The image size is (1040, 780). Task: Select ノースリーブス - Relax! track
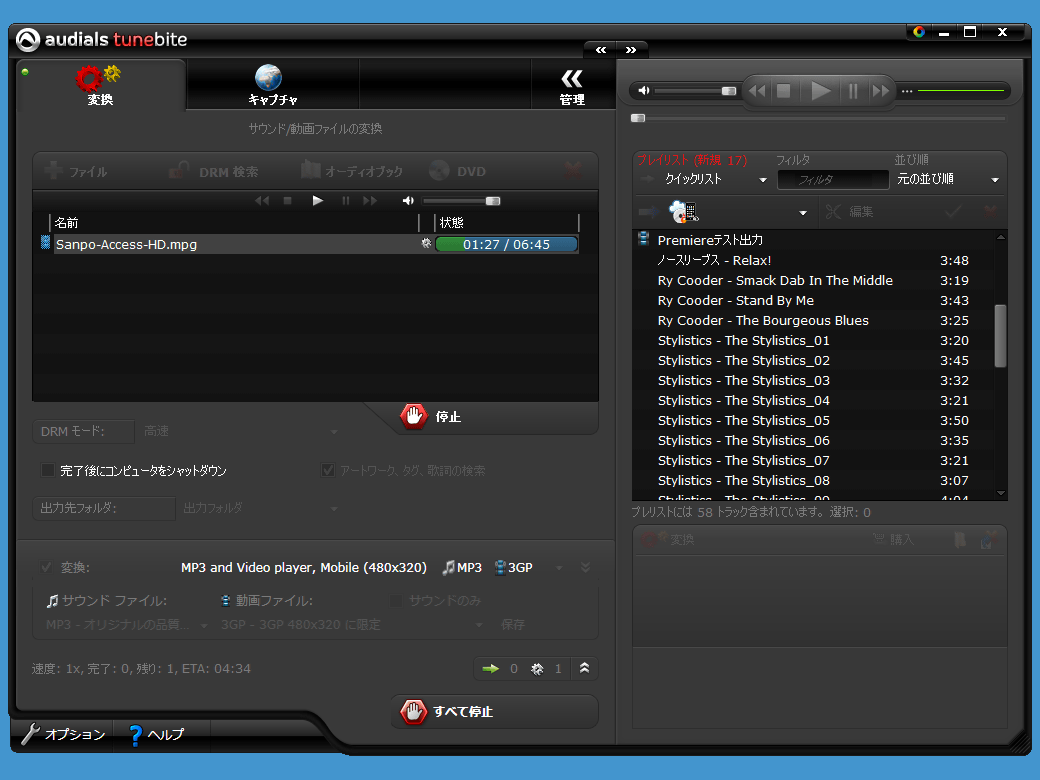(814, 260)
